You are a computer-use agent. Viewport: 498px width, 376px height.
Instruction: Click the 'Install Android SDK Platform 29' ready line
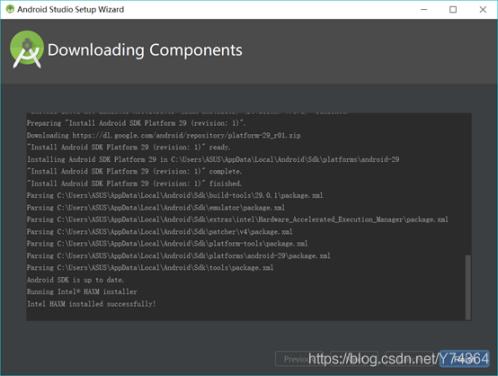tap(129, 147)
